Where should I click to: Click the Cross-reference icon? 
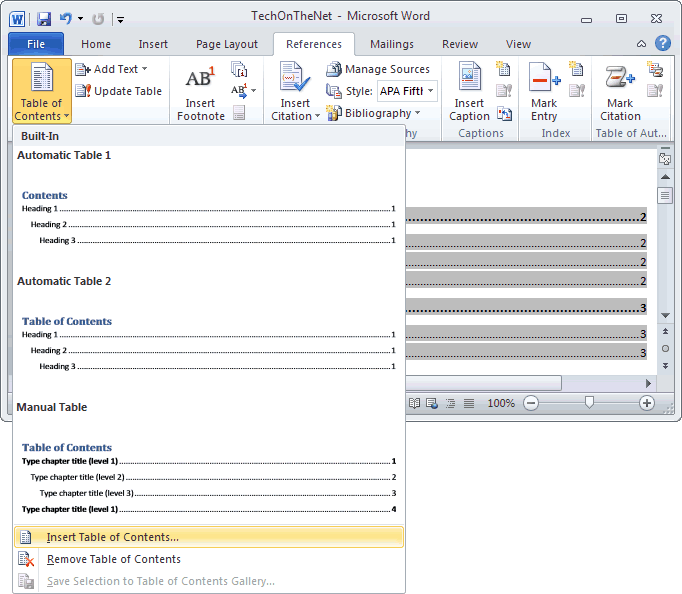pos(504,114)
